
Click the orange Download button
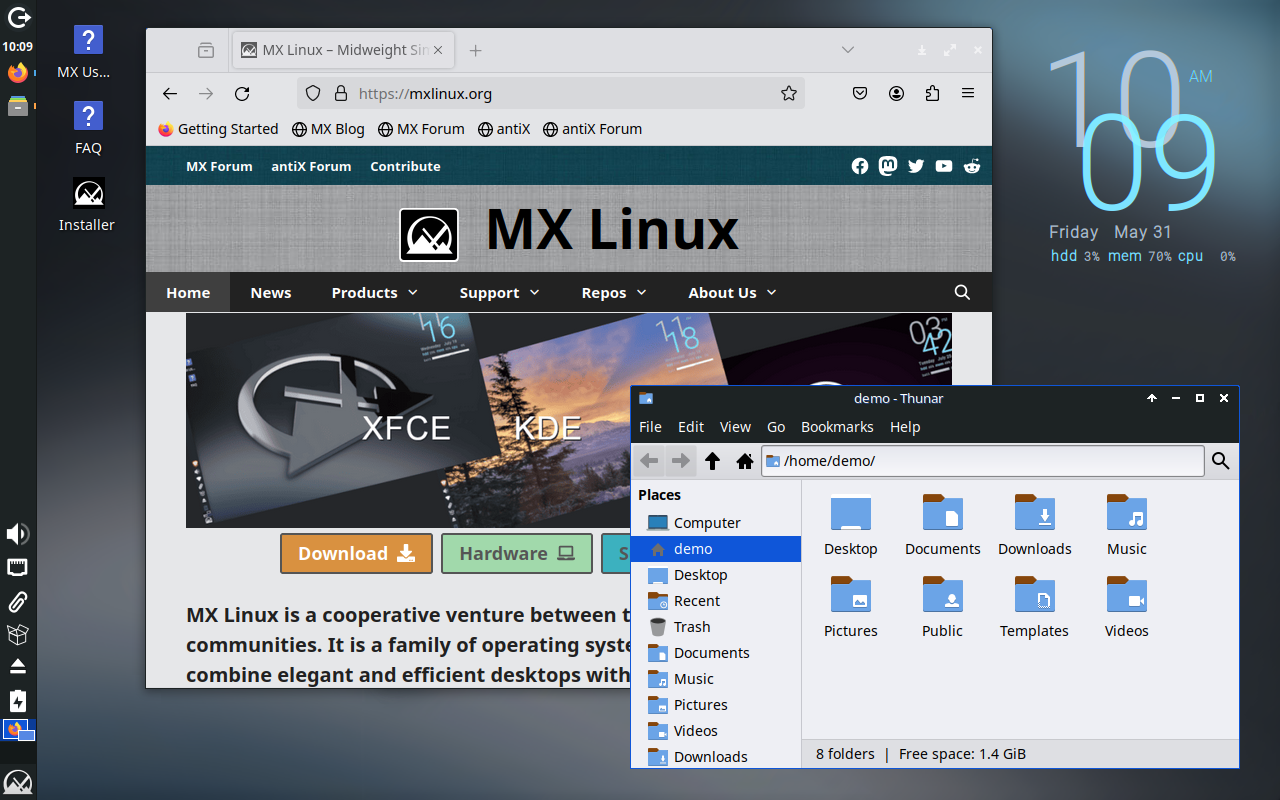pyautogui.click(x=356, y=553)
